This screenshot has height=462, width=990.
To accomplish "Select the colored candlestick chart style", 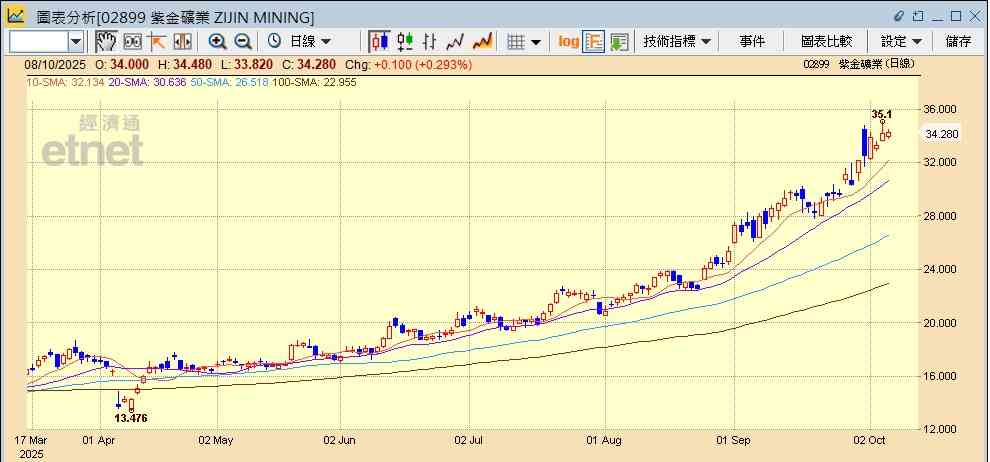I will pos(405,41).
